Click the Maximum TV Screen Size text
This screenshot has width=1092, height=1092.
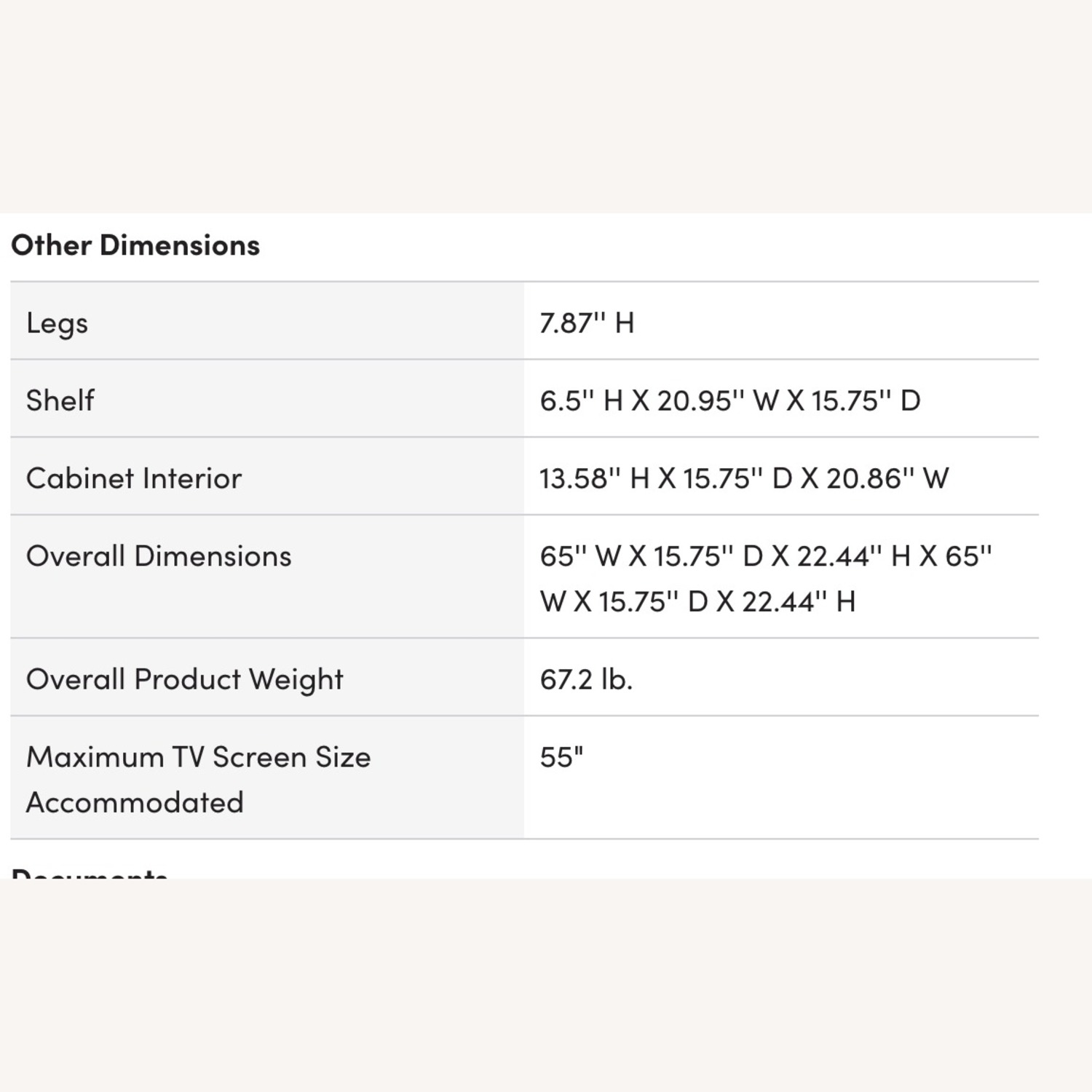pyautogui.click(x=199, y=757)
